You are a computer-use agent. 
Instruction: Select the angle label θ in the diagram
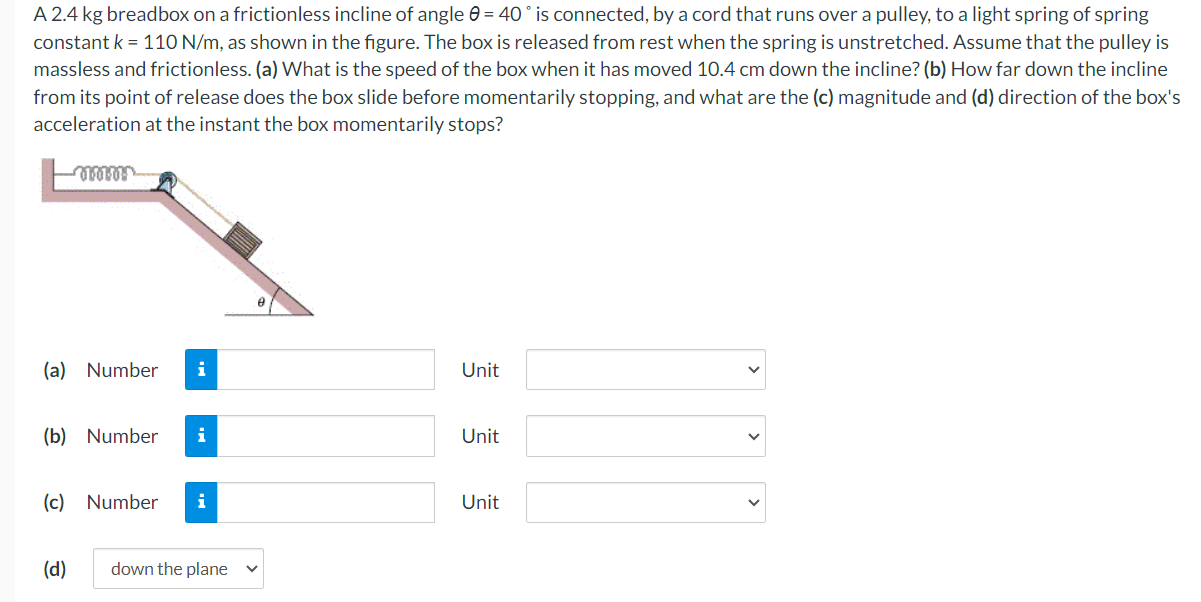259,300
